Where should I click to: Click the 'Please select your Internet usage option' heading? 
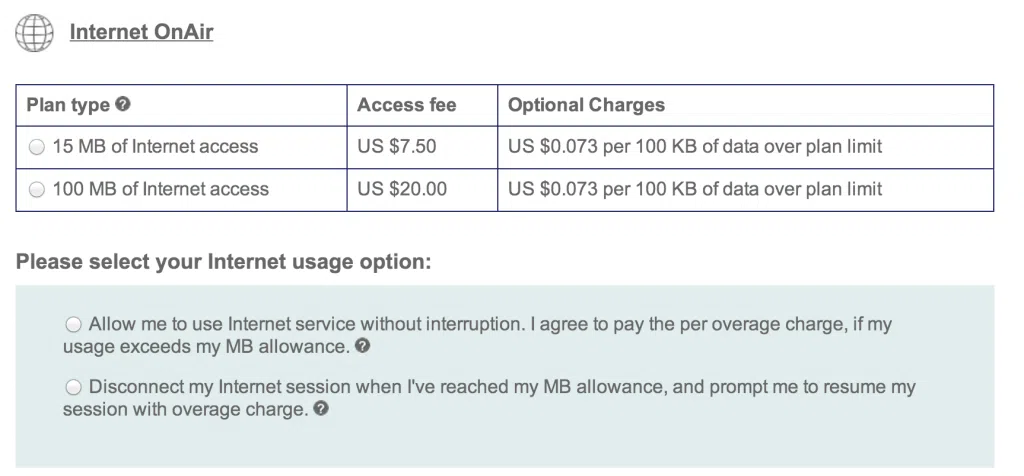(224, 263)
